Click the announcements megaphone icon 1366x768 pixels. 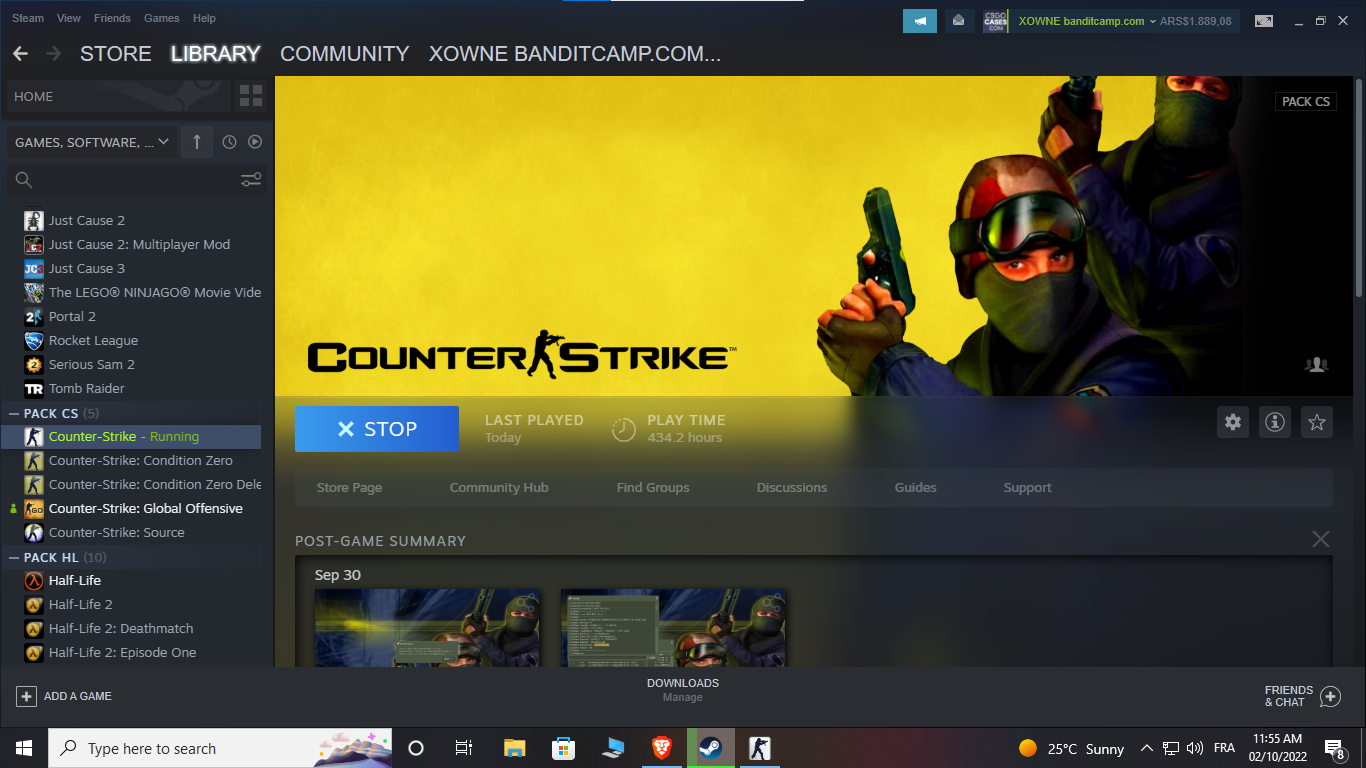click(920, 21)
